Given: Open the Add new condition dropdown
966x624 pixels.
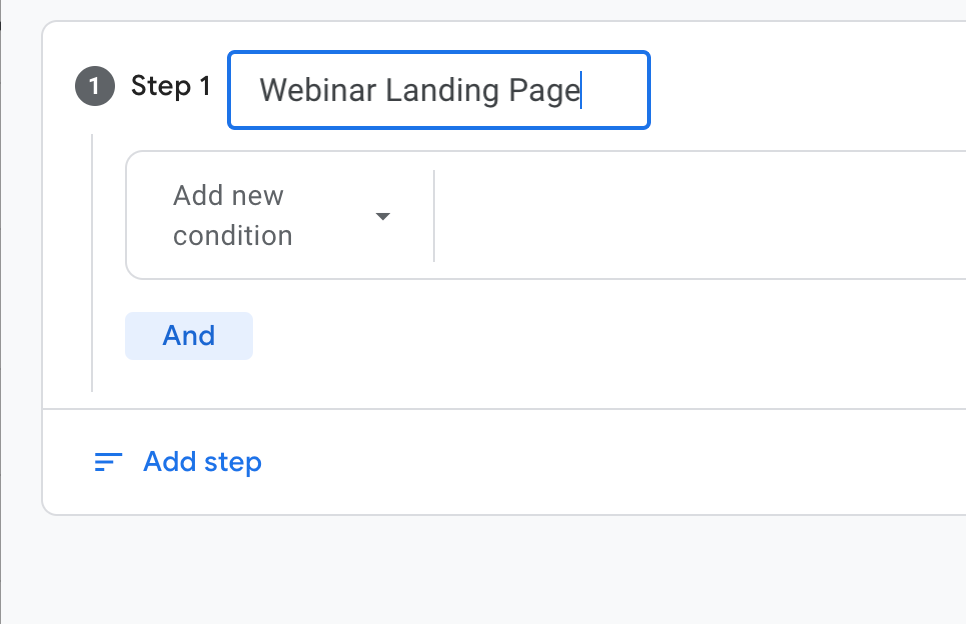Looking at the screenshot, I should tap(281, 216).
